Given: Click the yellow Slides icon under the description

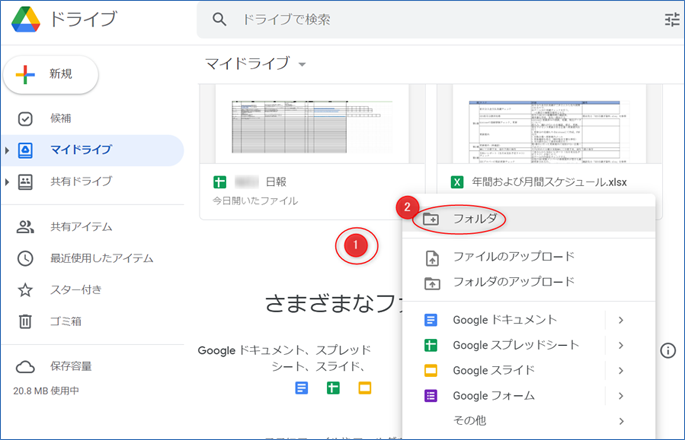Looking at the screenshot, I should 365,388.
